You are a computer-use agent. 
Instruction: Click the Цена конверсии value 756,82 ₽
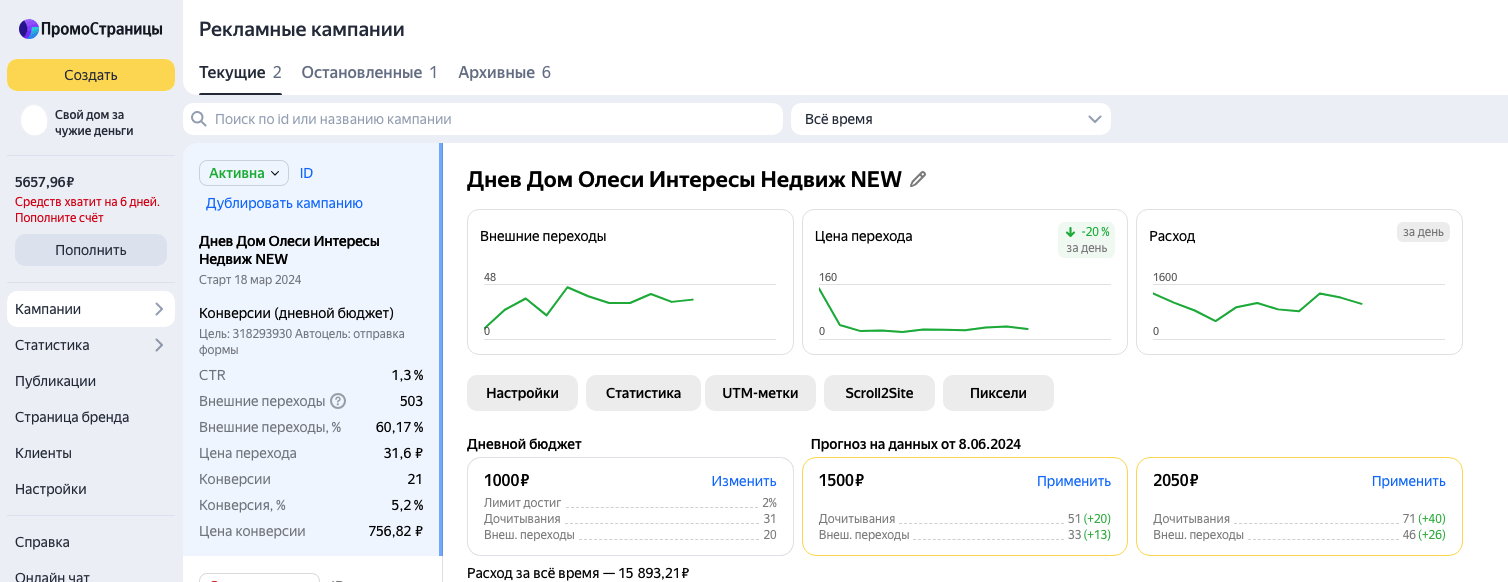[x=395, y=531]
